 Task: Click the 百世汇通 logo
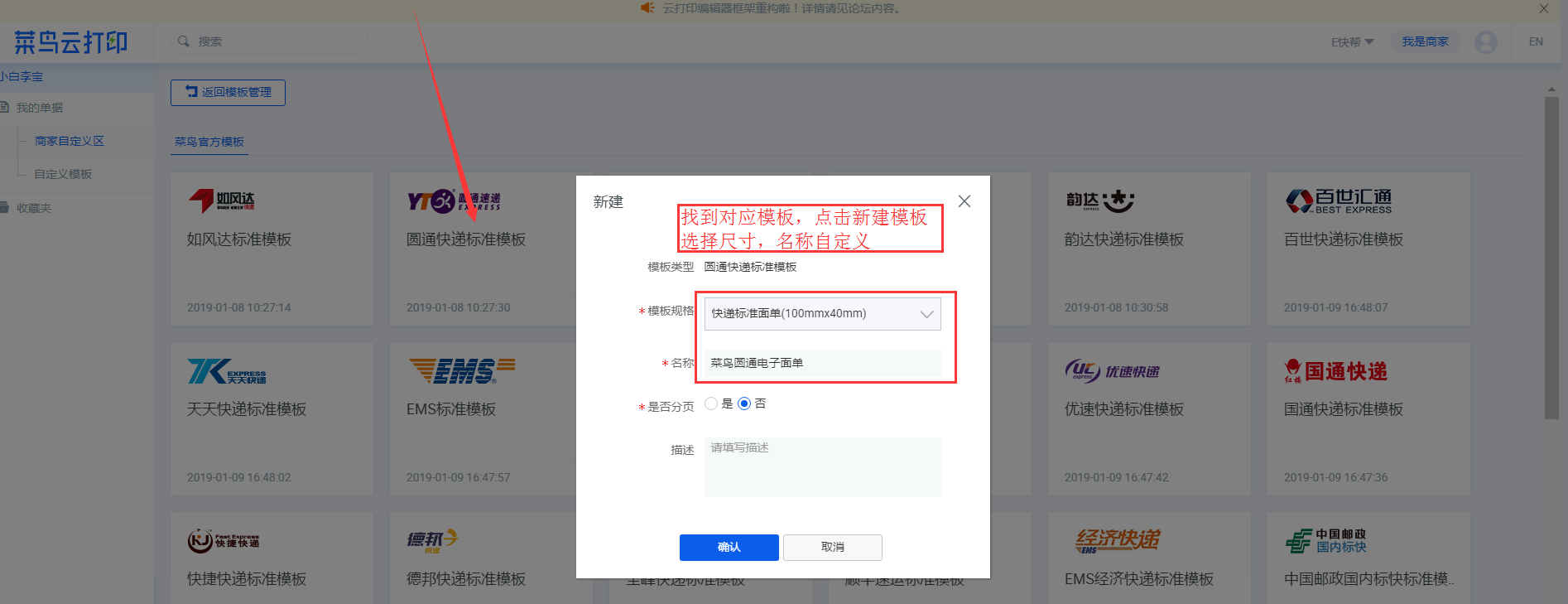point(1339,201)
